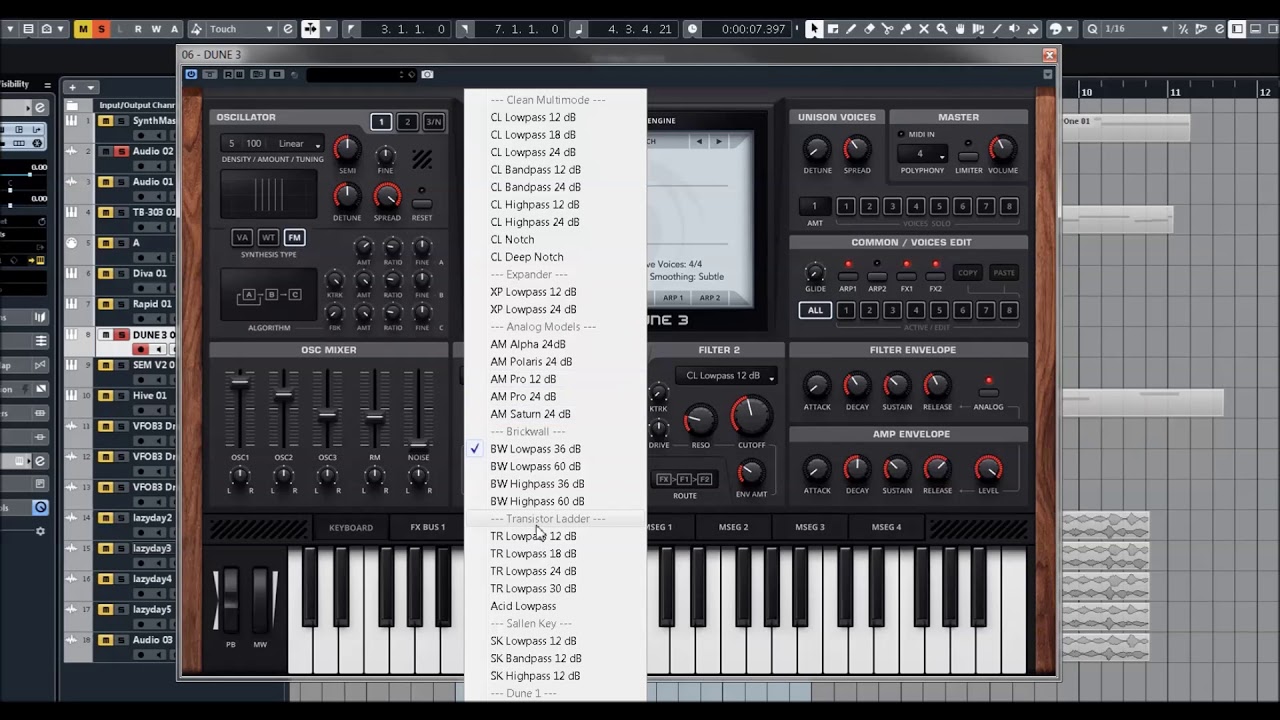Select the Draw pencil tool
Viewport: 1280px width, 720px height.
(x=850, y=29)
